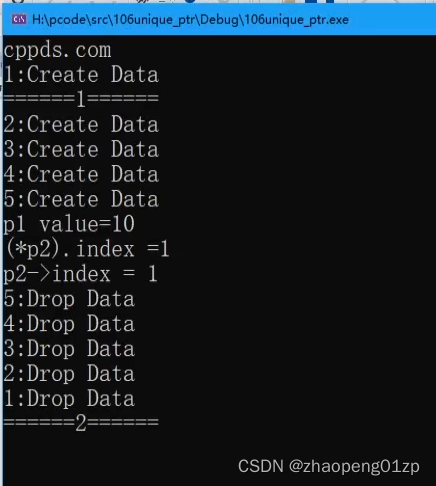Click the 106unique_ptr.exe title bar path
This screenshot has height=486, width=436.
(x=190, y=20)
